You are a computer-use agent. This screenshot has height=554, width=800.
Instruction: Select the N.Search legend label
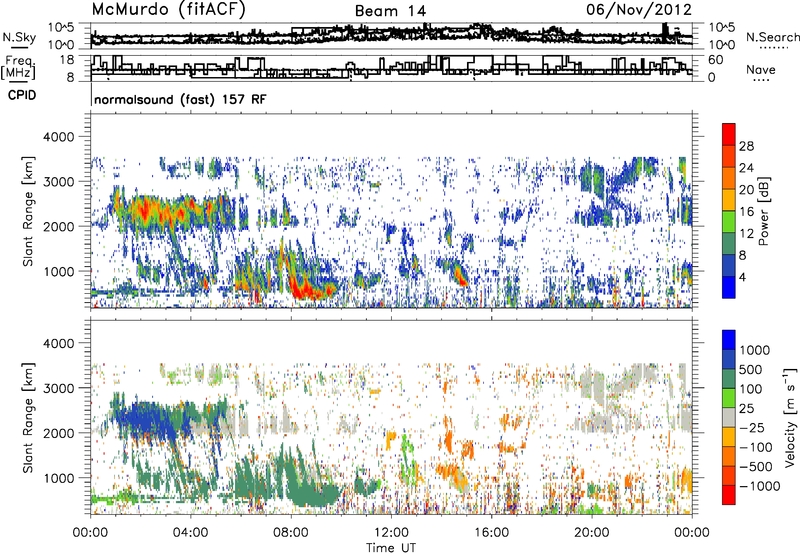[772, 37]
